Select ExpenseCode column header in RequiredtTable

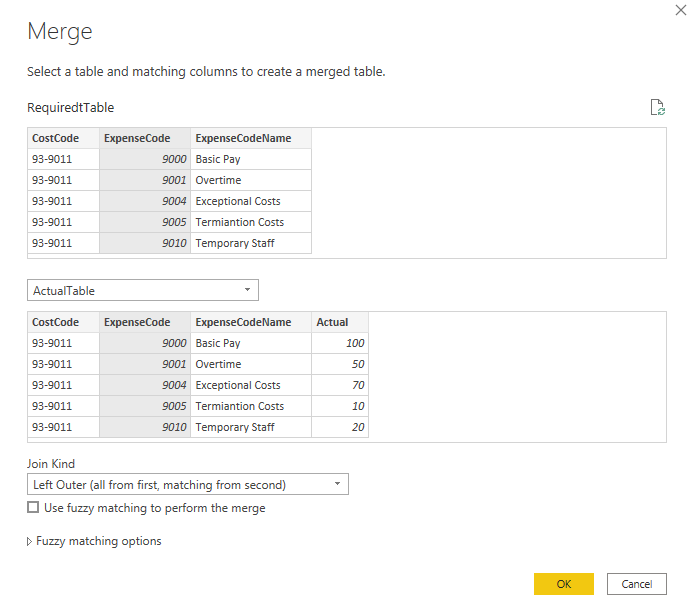click(x=145, y=138)
